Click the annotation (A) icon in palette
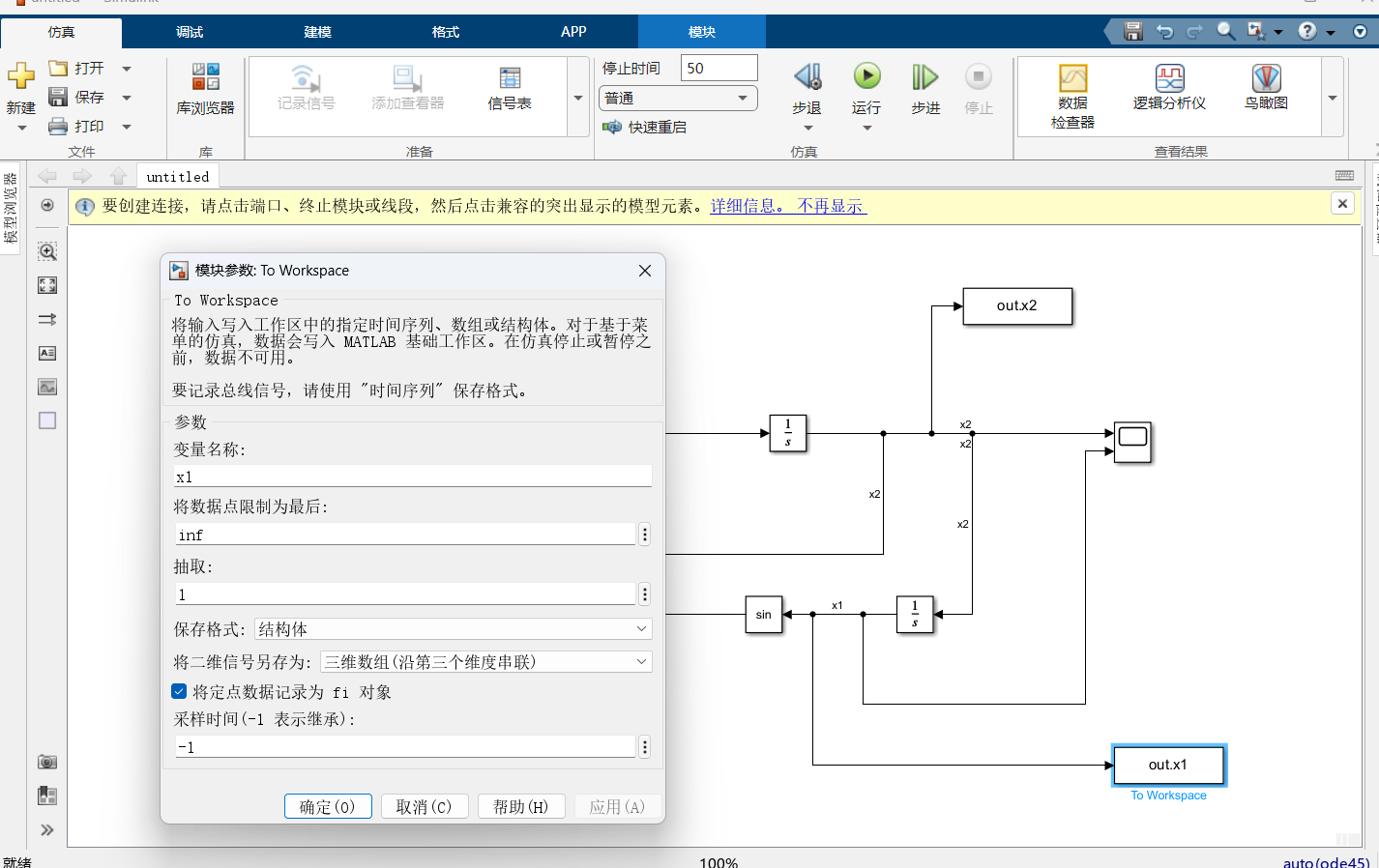Screen dimensions: 1379x868 (47, 353)
